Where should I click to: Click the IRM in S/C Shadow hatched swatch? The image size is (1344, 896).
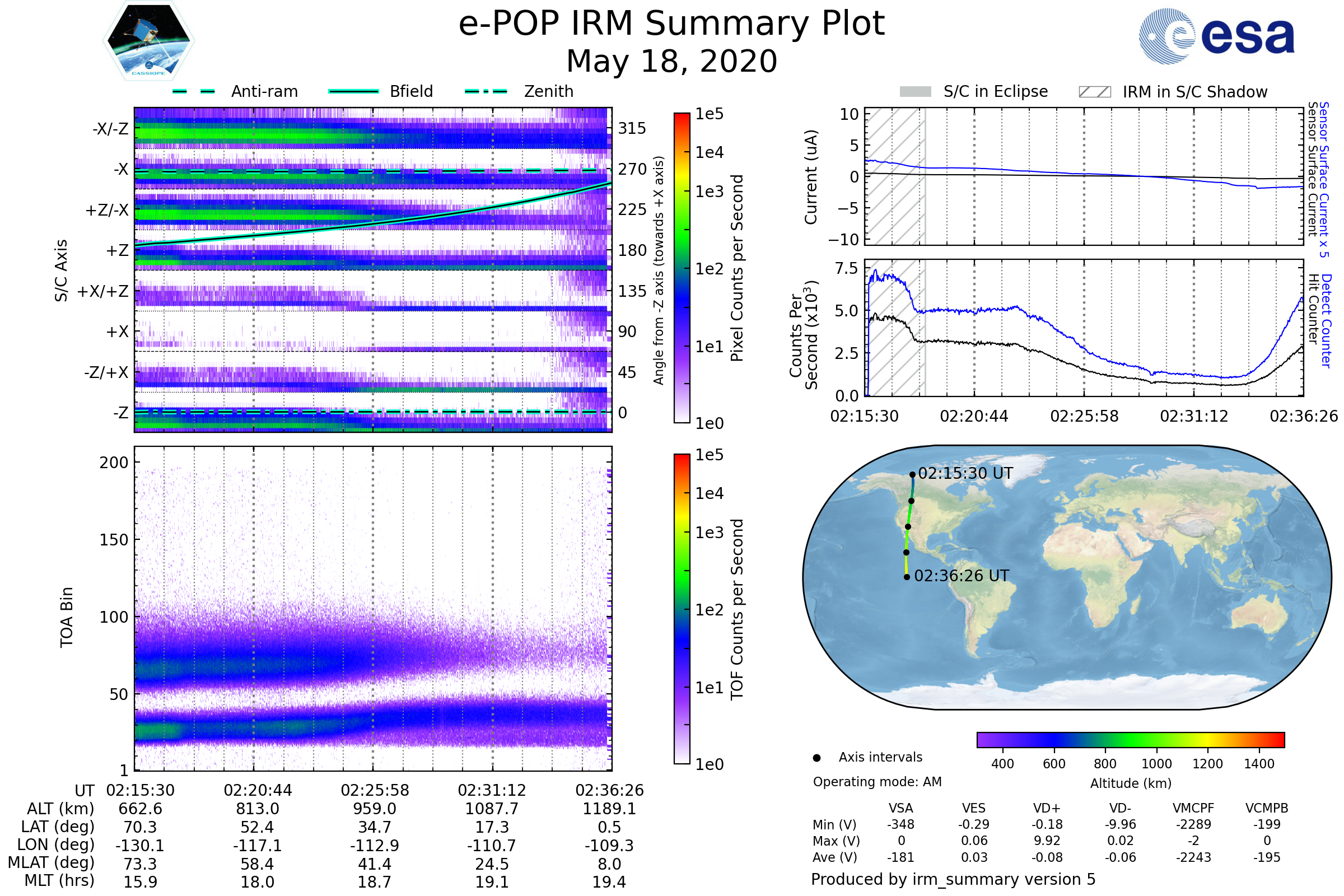click(x=1094, y=92)
